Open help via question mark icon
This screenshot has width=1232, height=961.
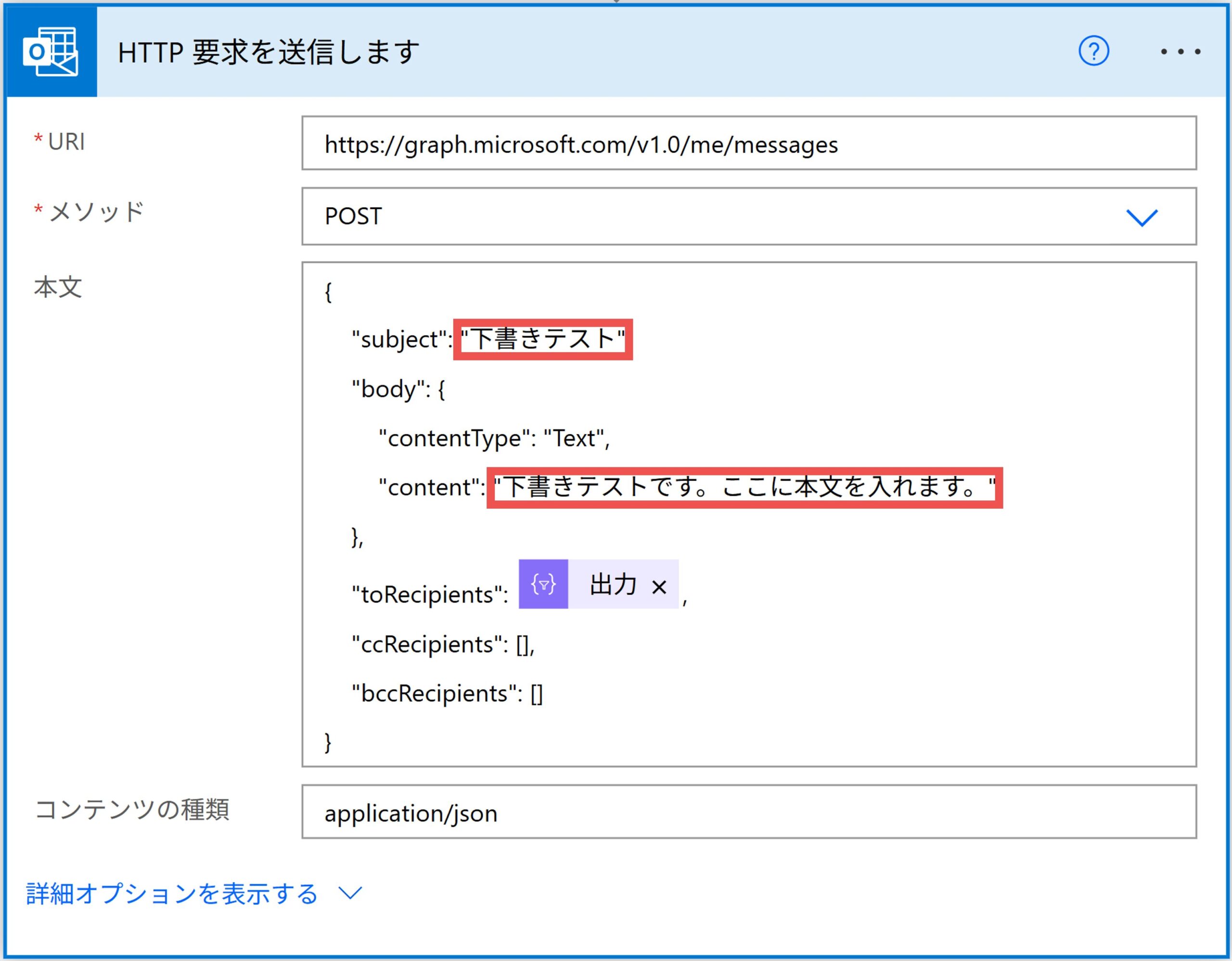pyautogui.click(x=1093, y=51)
